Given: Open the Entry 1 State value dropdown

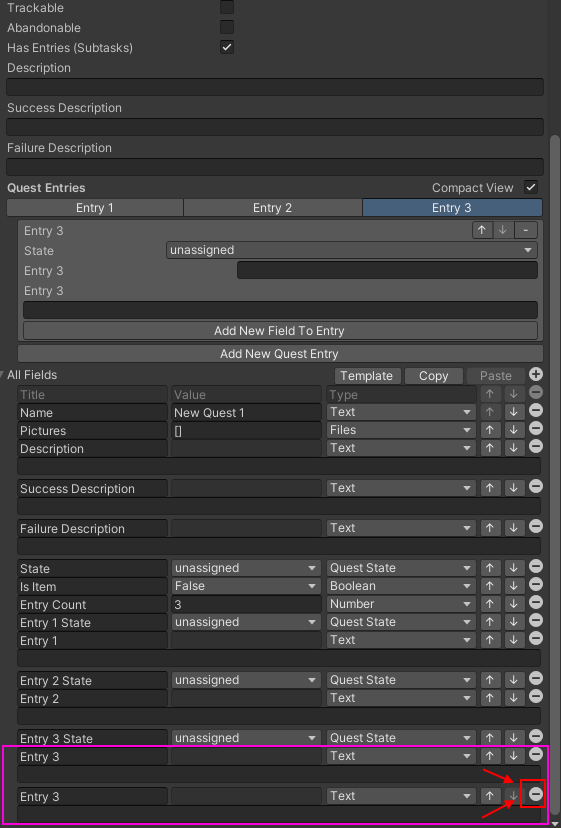Looking at the screenshot, I should [246, 622].
